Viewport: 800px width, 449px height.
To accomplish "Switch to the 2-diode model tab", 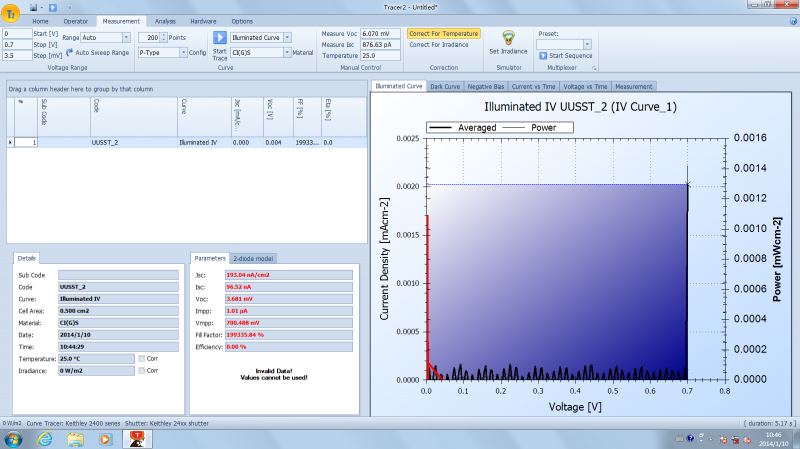I will pos(254,258).
